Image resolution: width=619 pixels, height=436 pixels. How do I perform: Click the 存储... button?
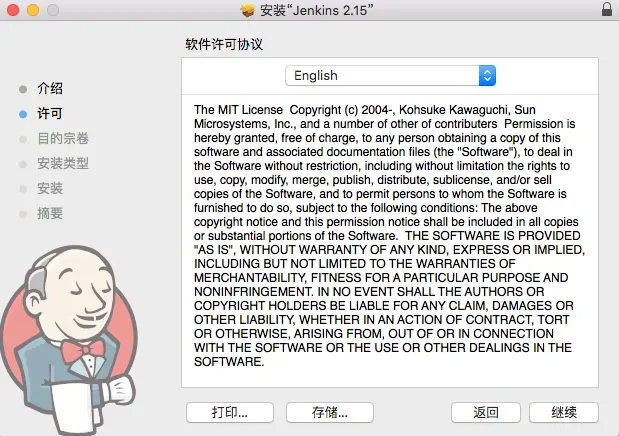[330, 412]
